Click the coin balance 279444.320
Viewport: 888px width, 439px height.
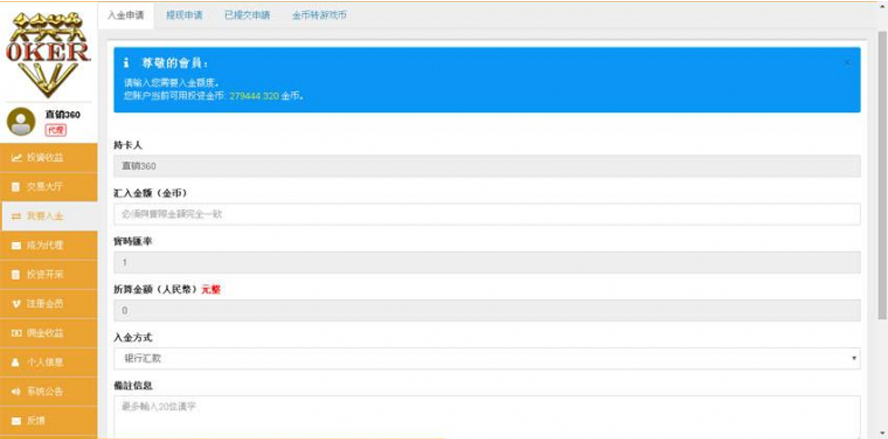click(254, 96)
